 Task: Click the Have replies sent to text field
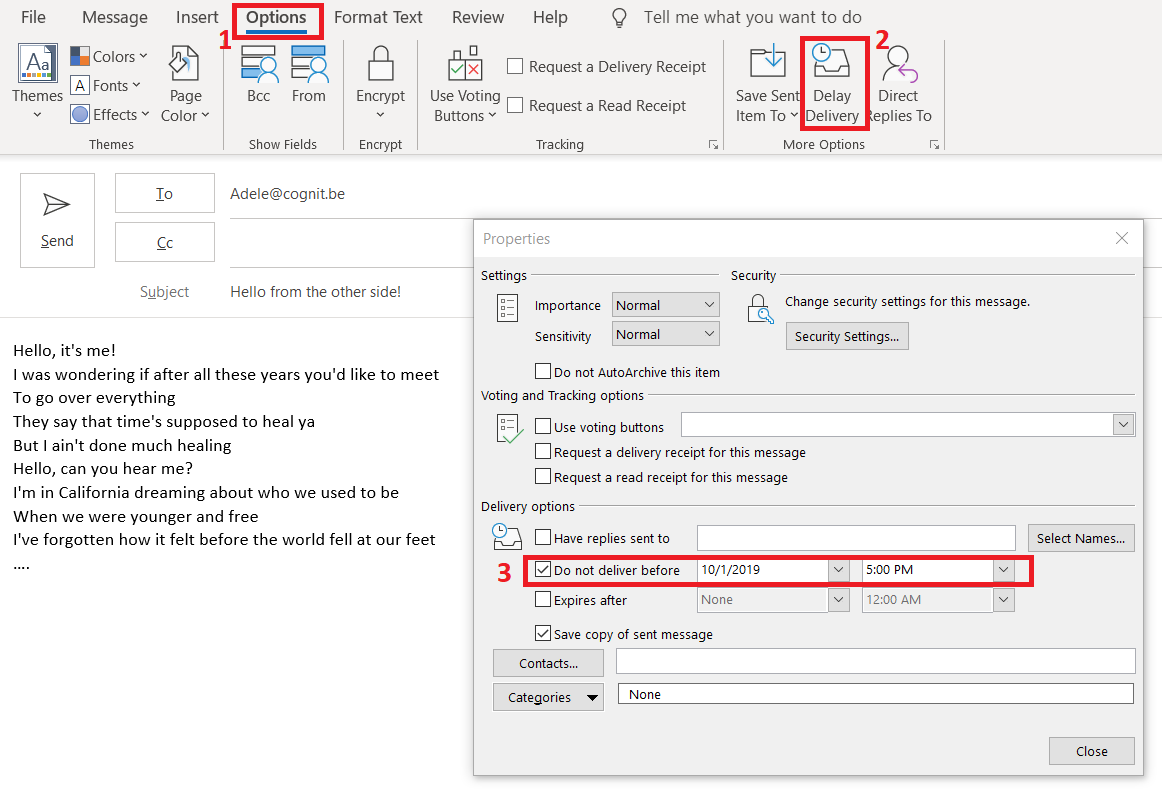[x=856, y=538]
